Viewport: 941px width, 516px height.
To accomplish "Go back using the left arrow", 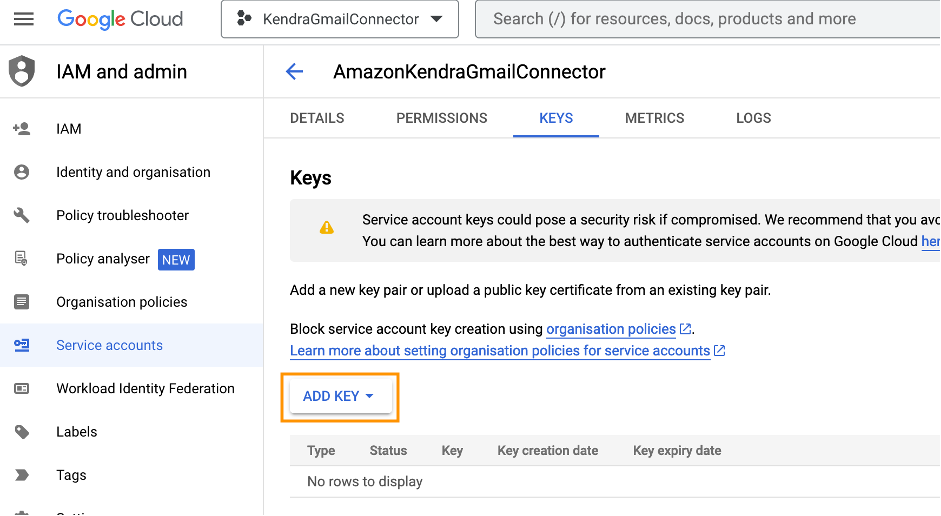I will tap(294, 72).
